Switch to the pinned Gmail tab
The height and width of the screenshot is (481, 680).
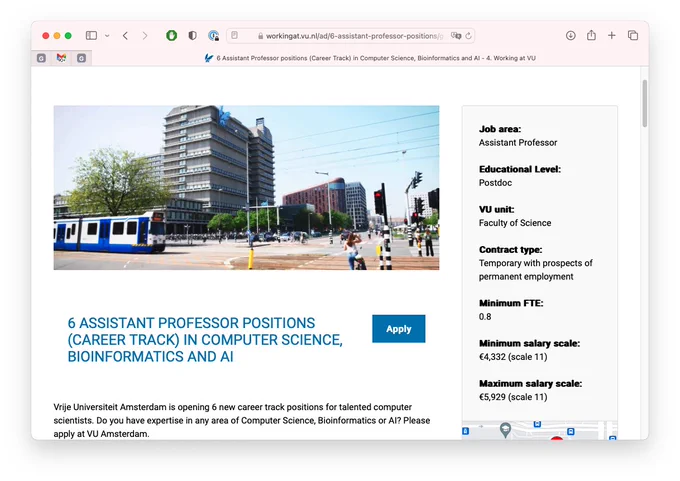[x=61, y=58]
